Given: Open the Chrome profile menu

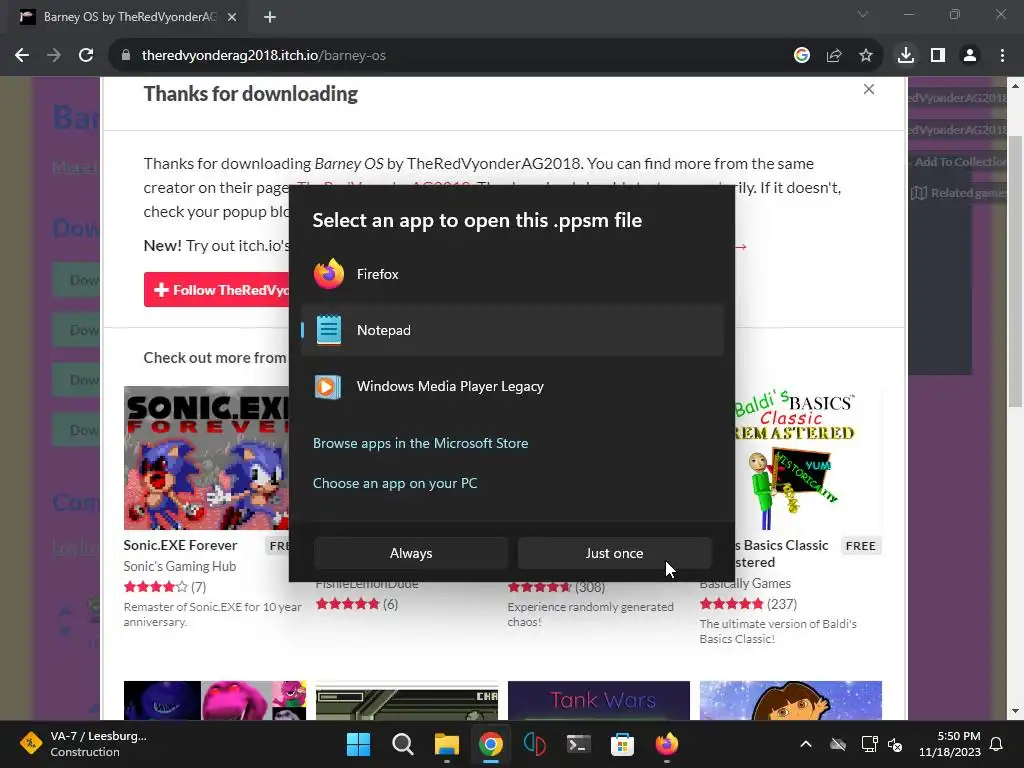Looking at the screenshot, I should pos(970,56).
